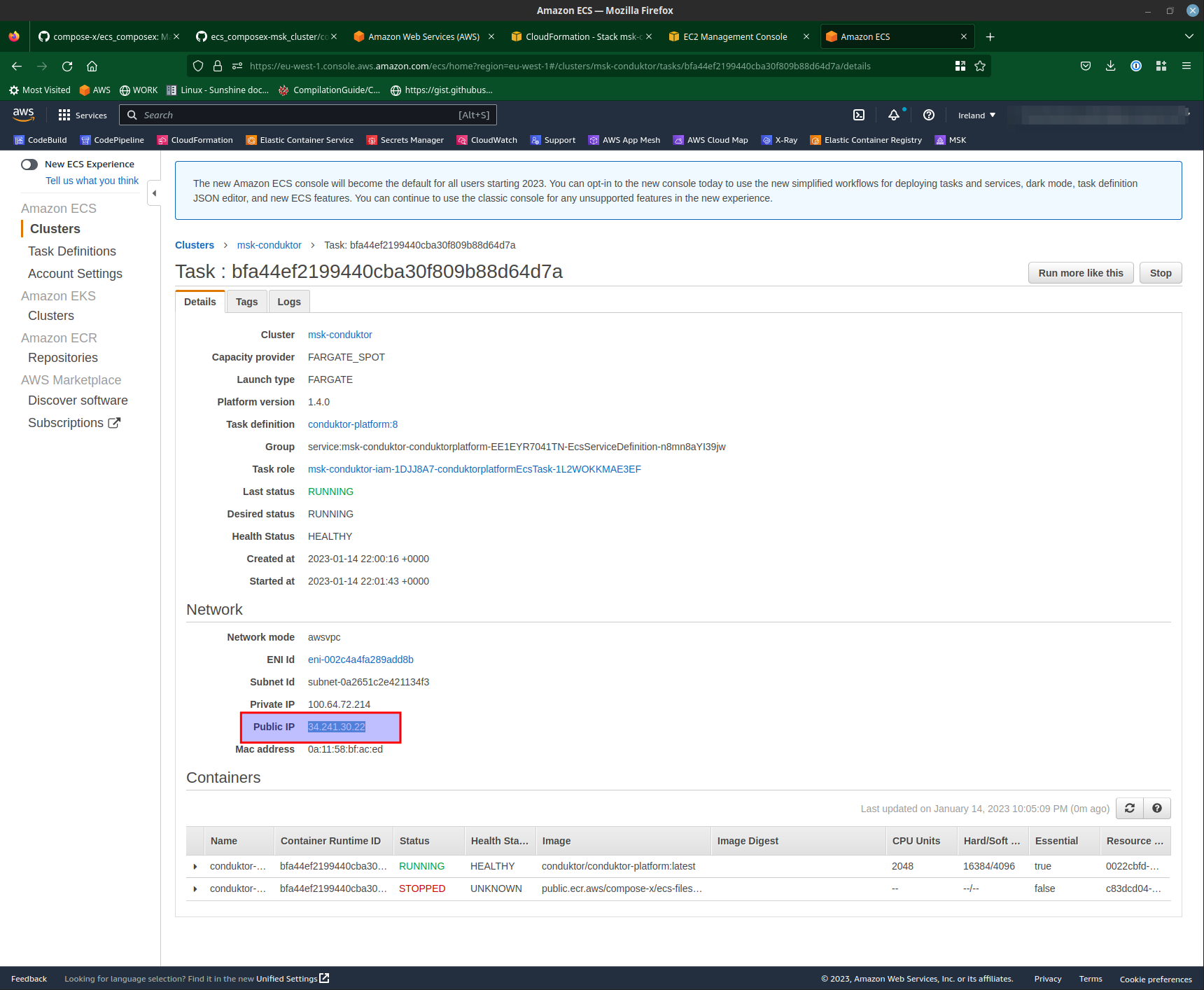The image size is (1204, 990).
Task: Open Task Definitions in sidebar
Action: coord(72,251)
